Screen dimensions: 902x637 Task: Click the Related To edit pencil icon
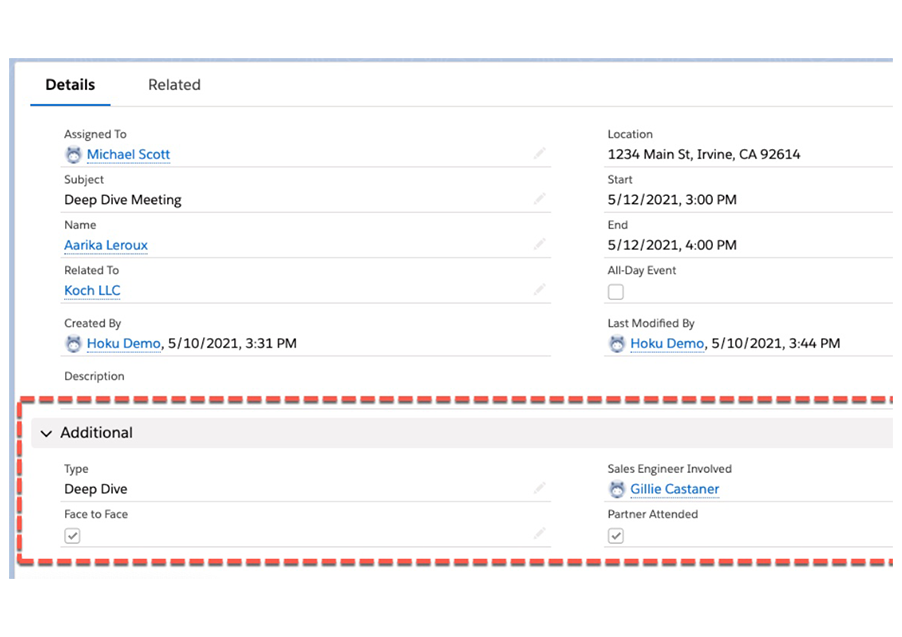pyautogui.click(x=540, y=290)
